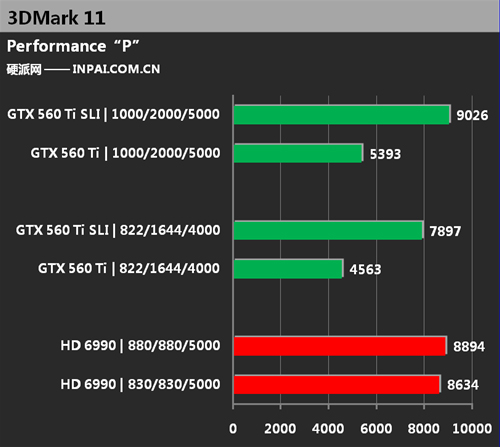
Task: Select label HD 6990 | 880/880/5000
Action: [x=140, y=346]
